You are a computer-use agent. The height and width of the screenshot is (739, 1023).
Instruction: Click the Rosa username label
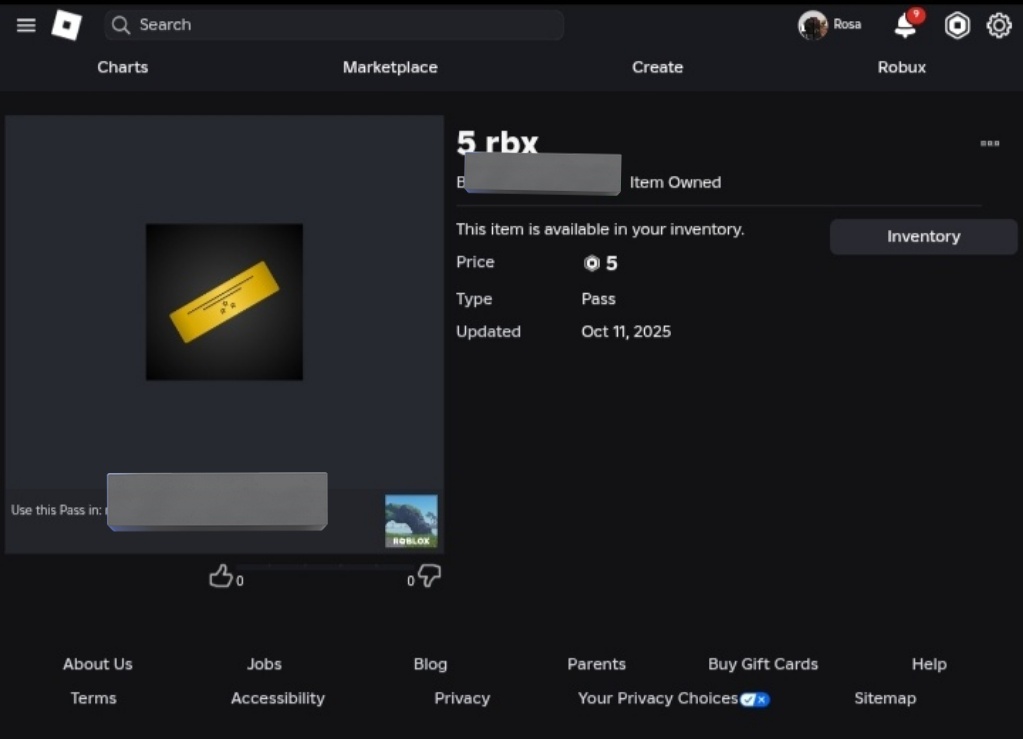pos(847,25)
